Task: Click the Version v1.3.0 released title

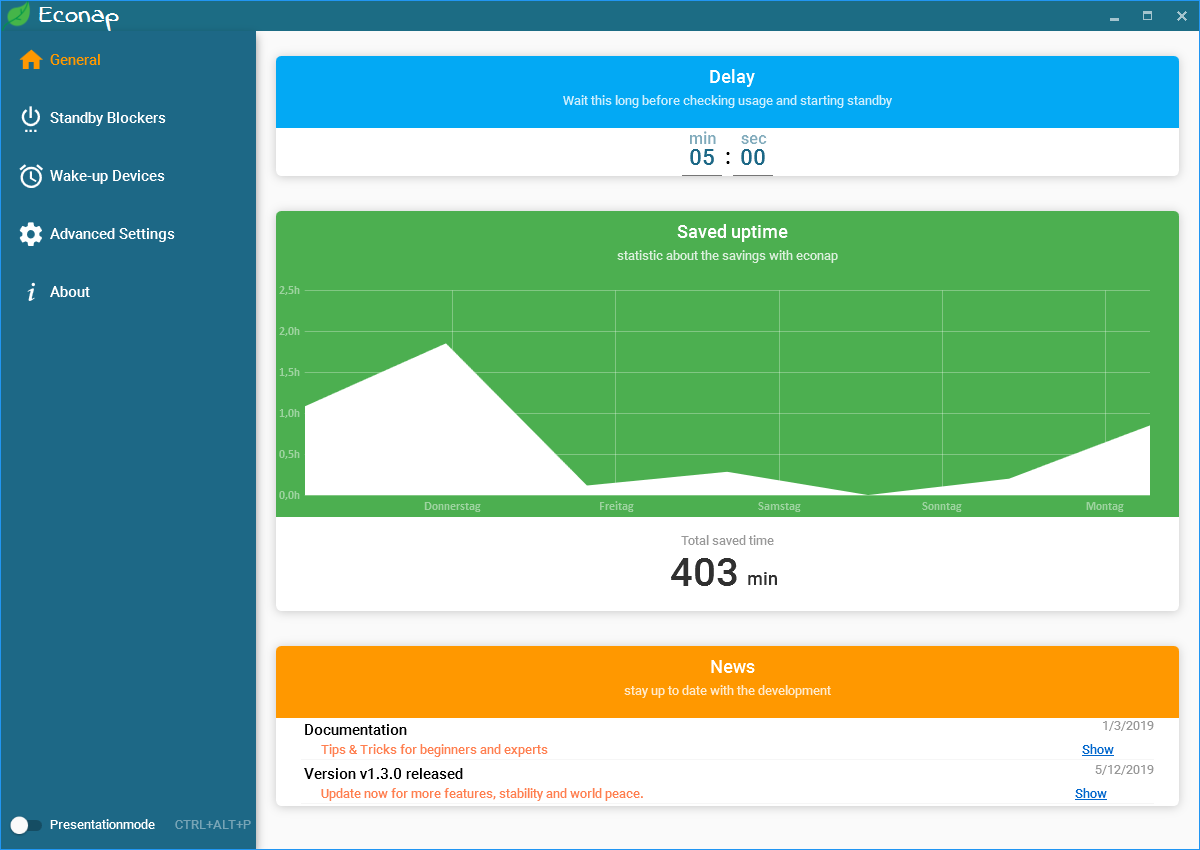Action: point(383,774)
